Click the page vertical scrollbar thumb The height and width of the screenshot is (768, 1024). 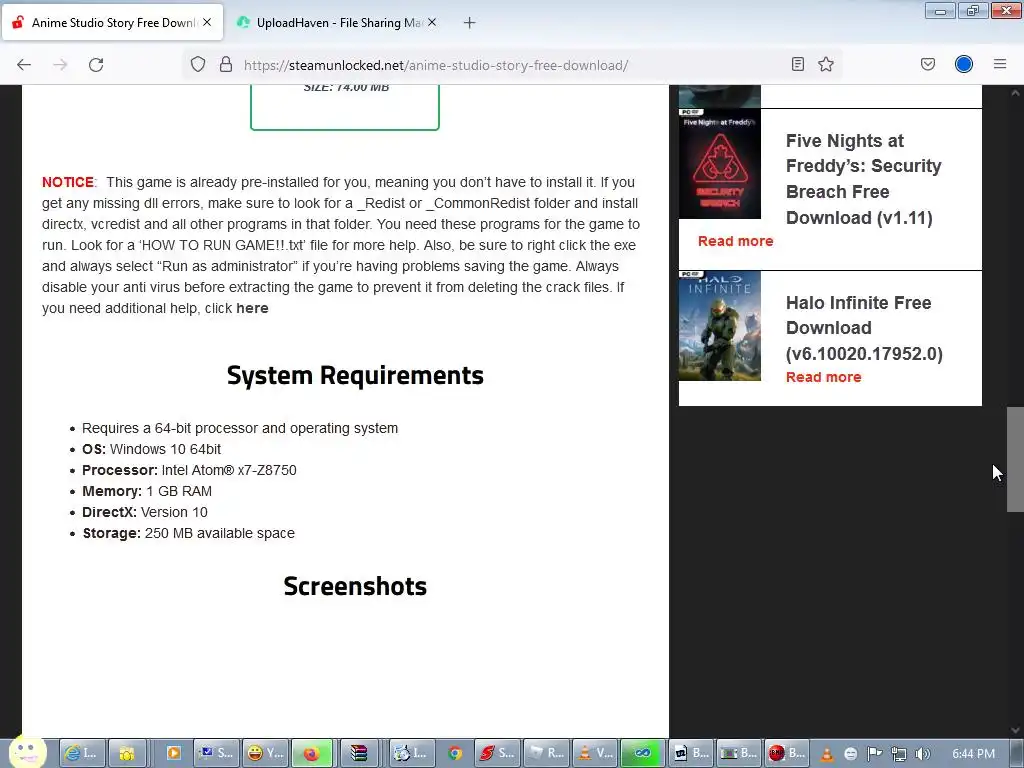coord(1015,459)
